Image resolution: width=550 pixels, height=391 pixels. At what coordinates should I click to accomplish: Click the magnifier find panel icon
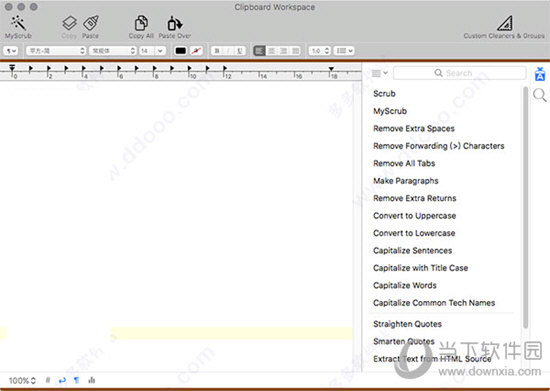tap(539, 95)
